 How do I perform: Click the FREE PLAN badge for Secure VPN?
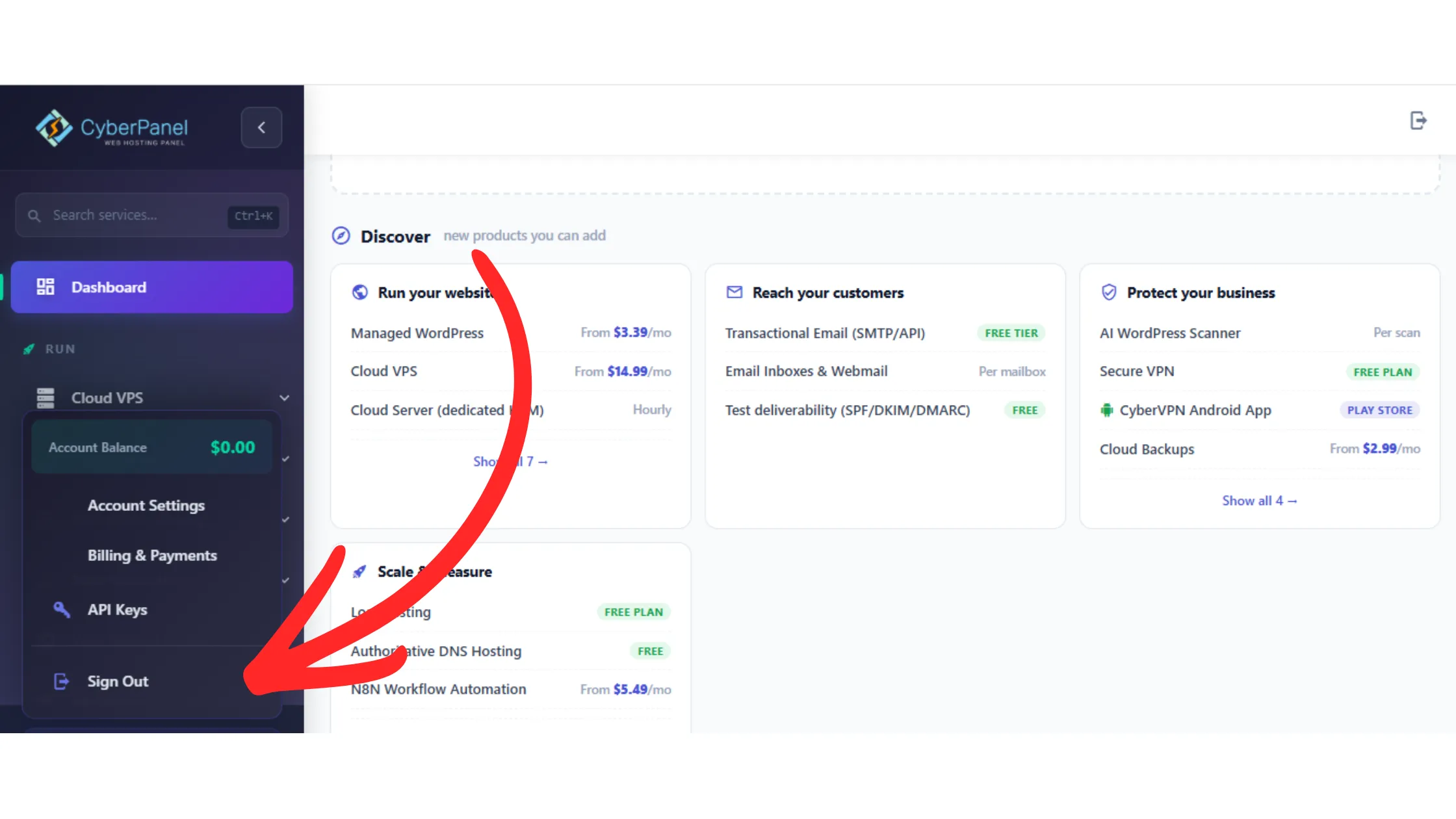pos(1383,372)
